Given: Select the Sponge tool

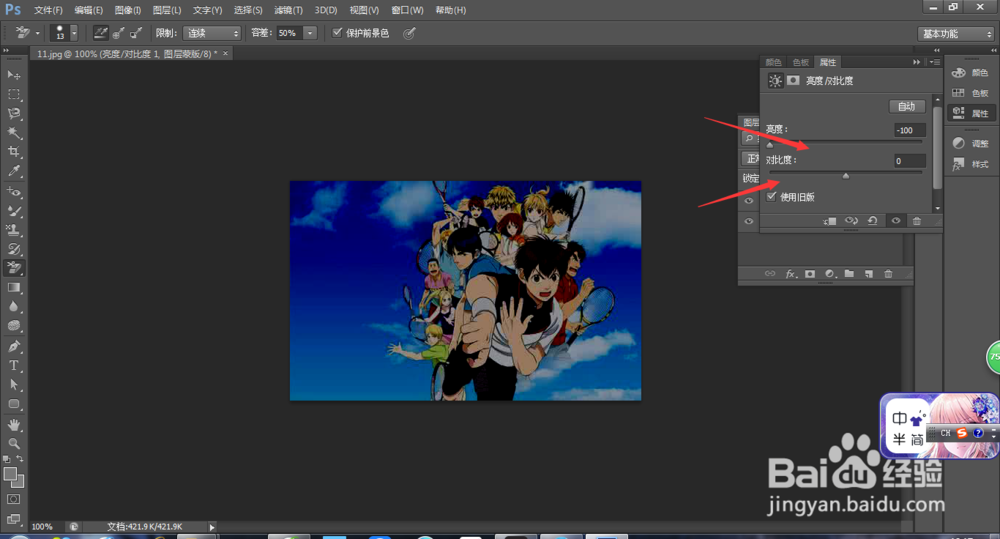Looking at the screenshot, I should click(x=13, y=326).
